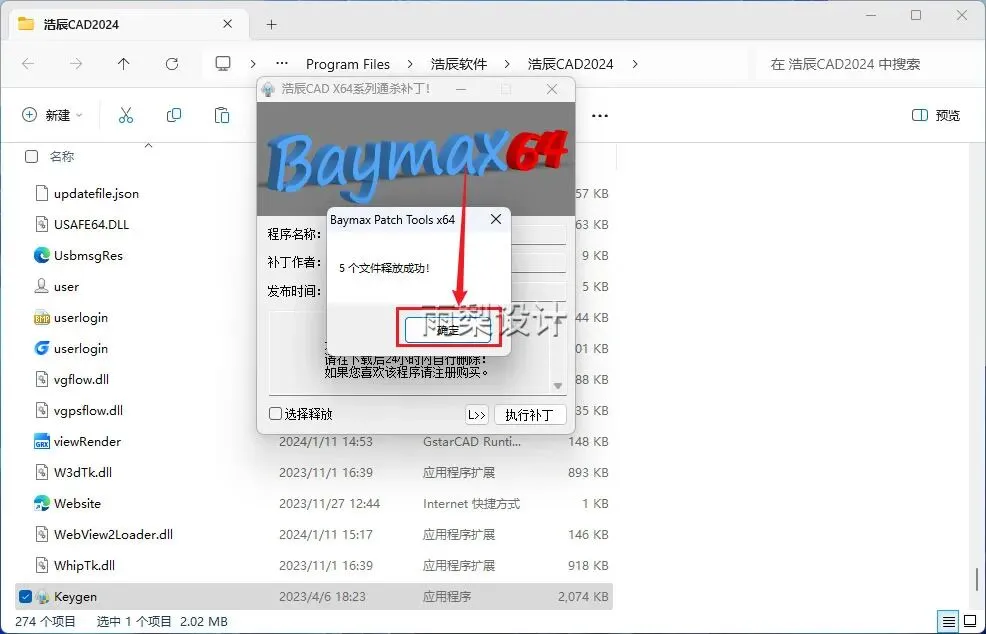Select the WhipTk.dll file name
986x634 pixels.
[84, 565]
